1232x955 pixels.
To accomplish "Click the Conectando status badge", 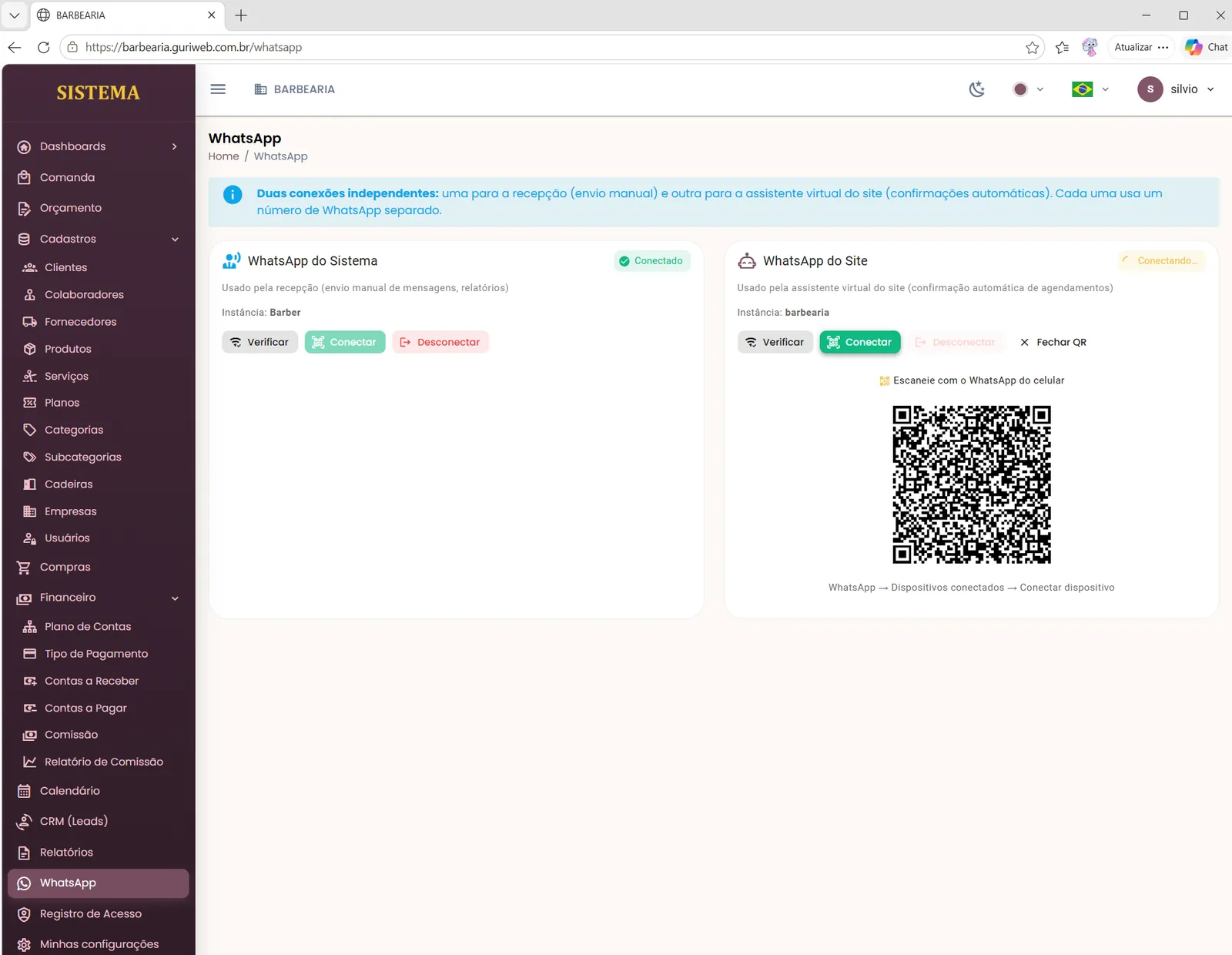I will coord(1161,261).
